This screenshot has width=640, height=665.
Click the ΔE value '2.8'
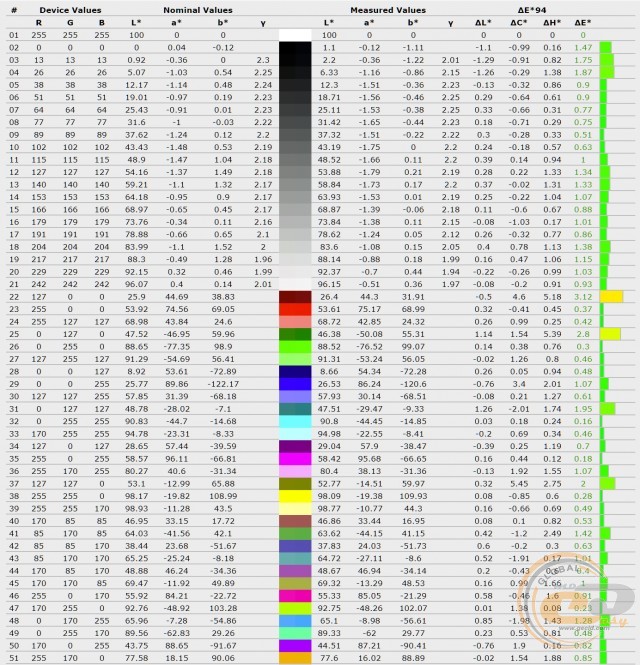coord(583,334)
